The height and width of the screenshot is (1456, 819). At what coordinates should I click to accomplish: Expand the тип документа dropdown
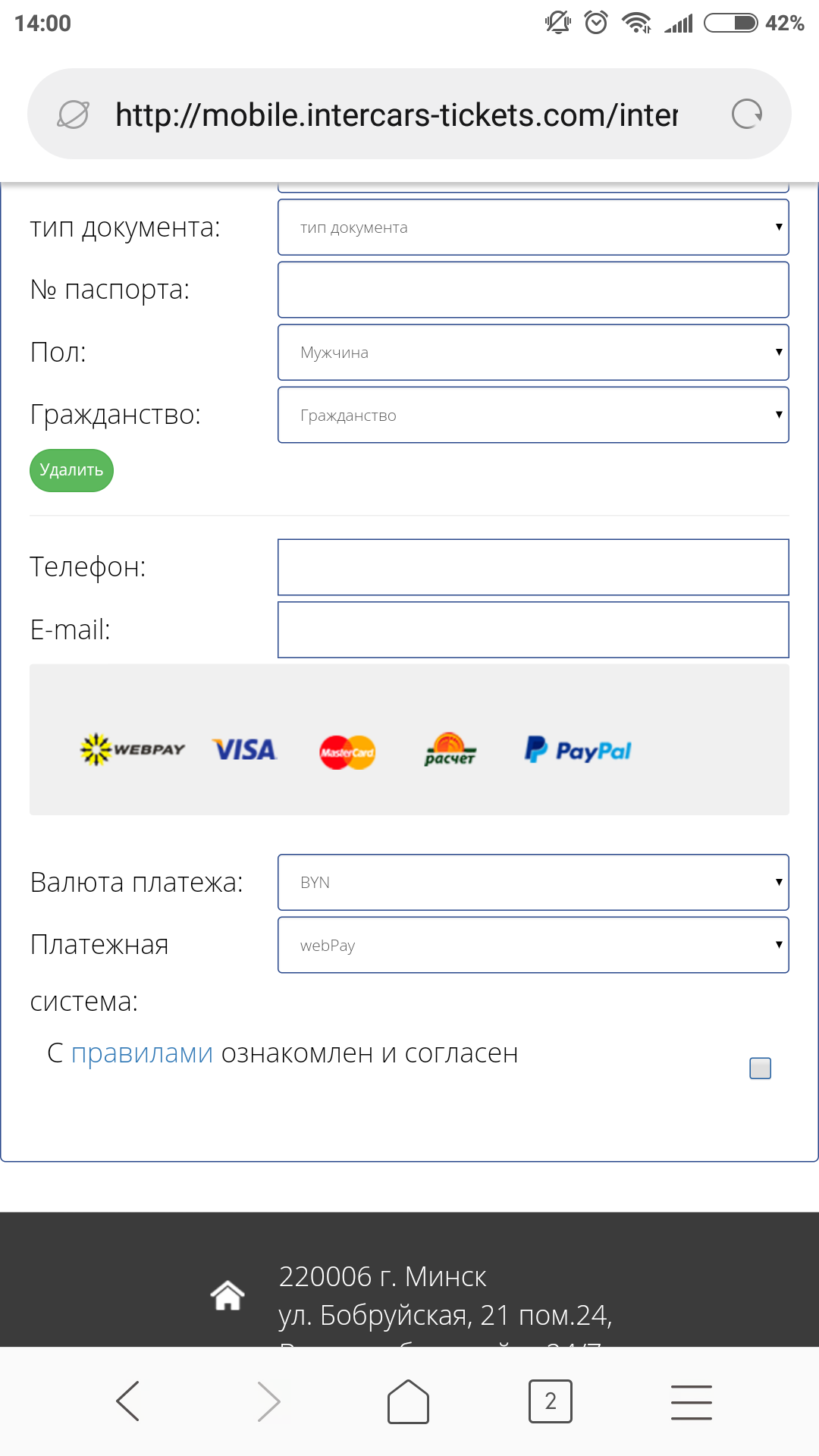point(533,227)
